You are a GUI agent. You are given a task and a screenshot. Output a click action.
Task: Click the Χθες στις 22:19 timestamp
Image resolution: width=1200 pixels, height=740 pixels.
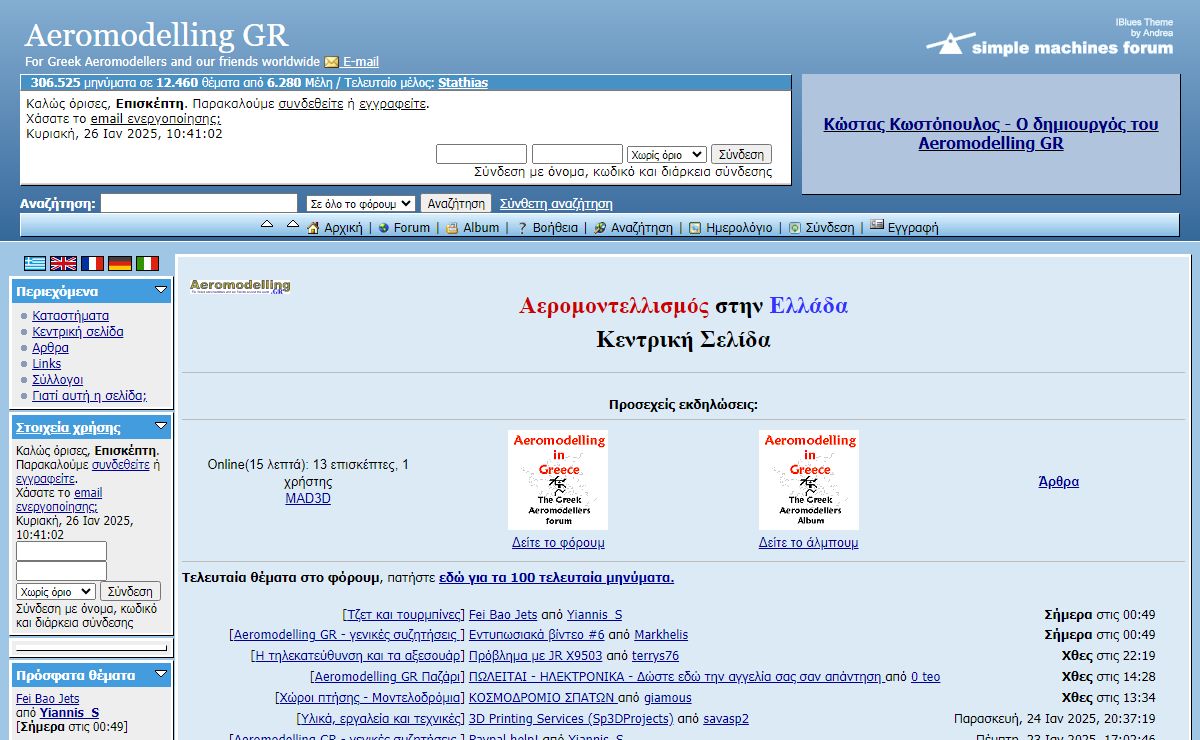(1108, 656)
